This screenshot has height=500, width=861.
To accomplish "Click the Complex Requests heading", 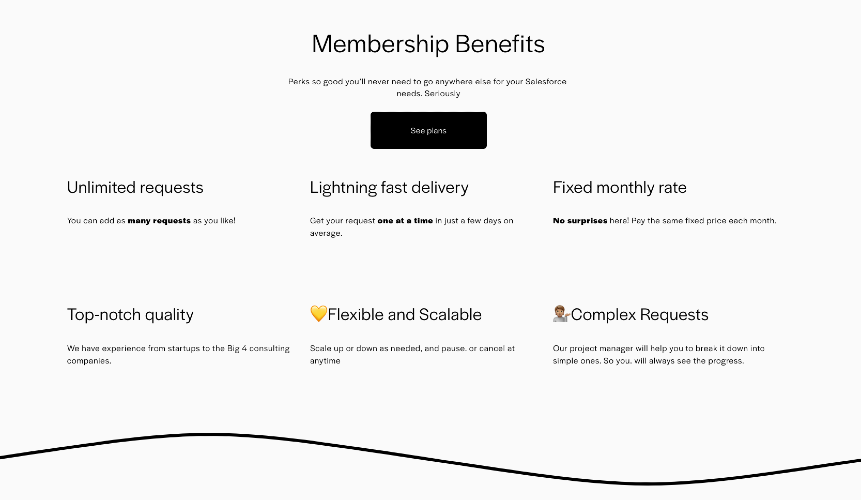I will tap(640, 314).
